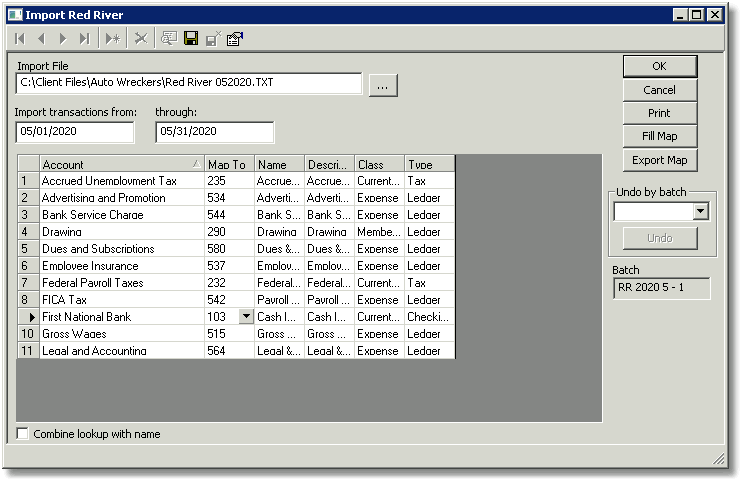
Task: Select Legal and Accounting account cell
Action: [122, 351]
